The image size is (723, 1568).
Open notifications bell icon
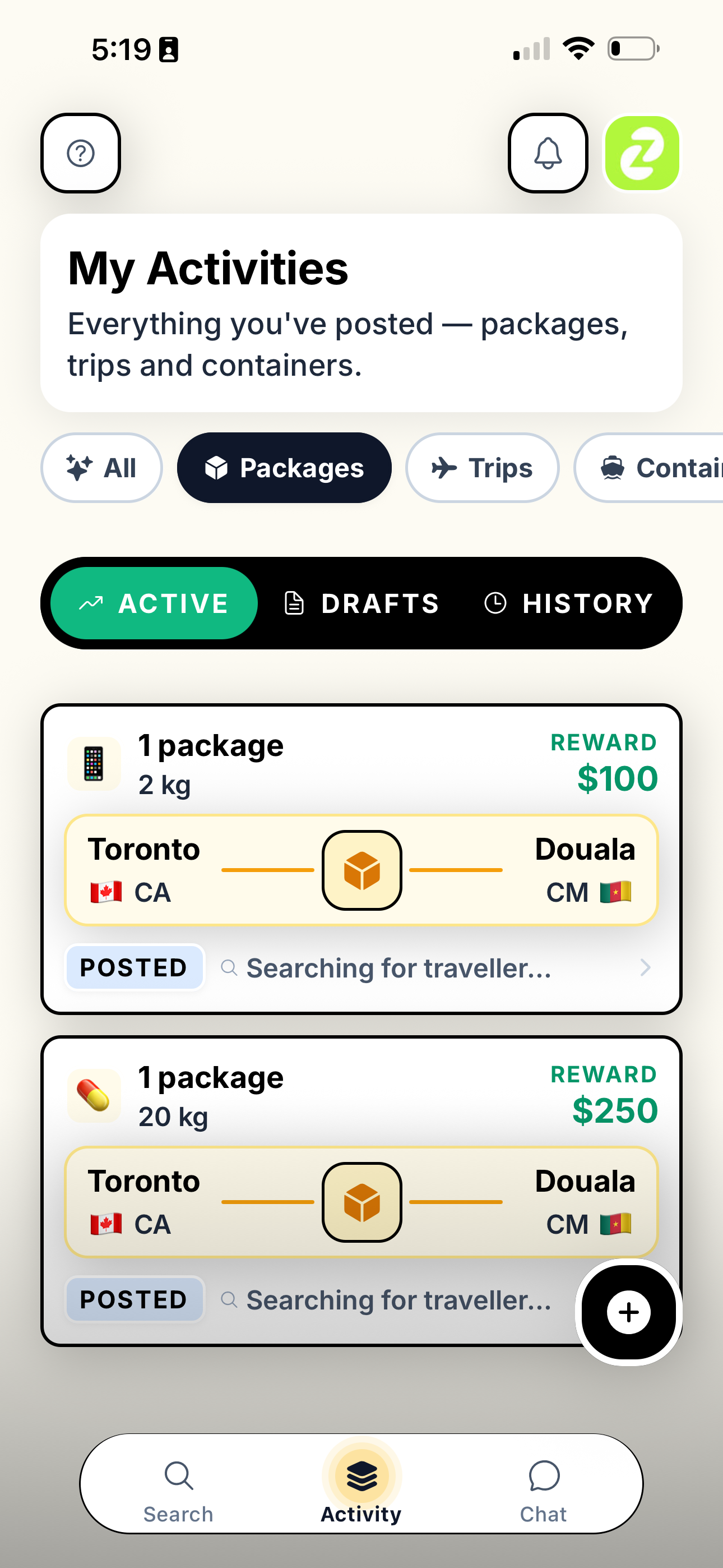click(x=548, y=153)
